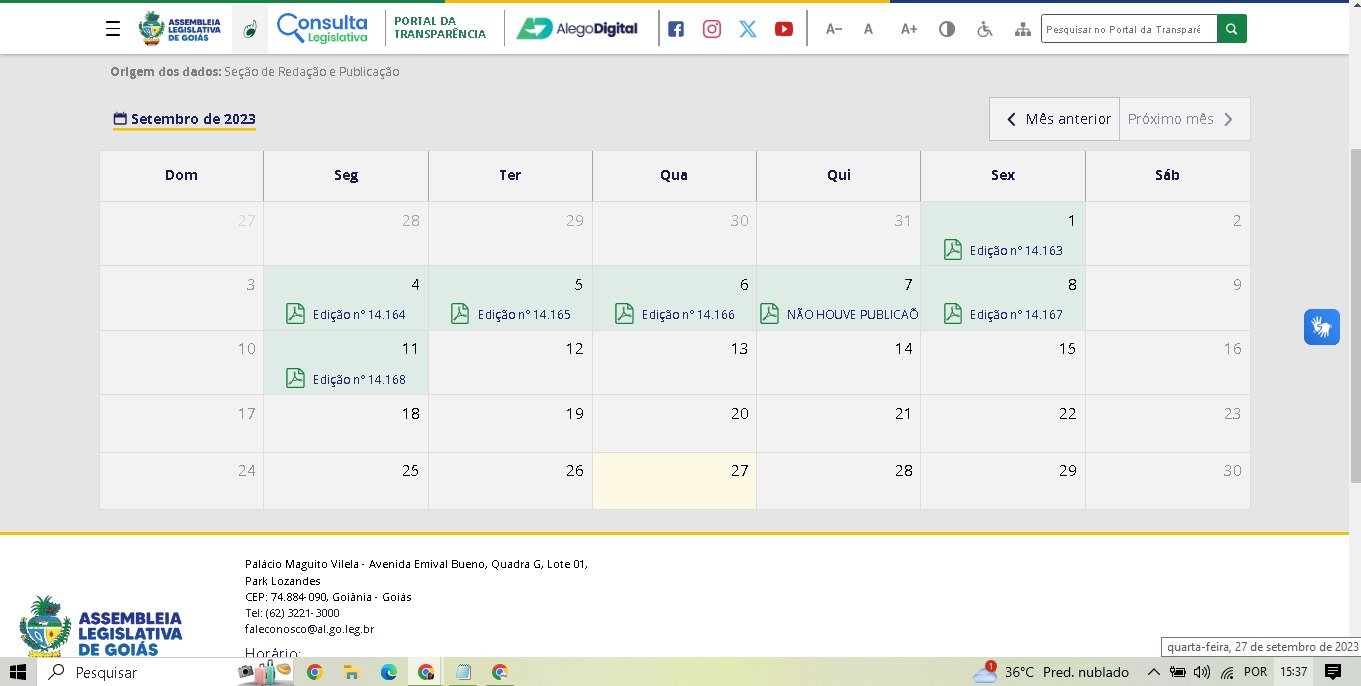Click the portal search input field
The width and height of the screenshot is (1361, 686).
(x=1128, y=29)
